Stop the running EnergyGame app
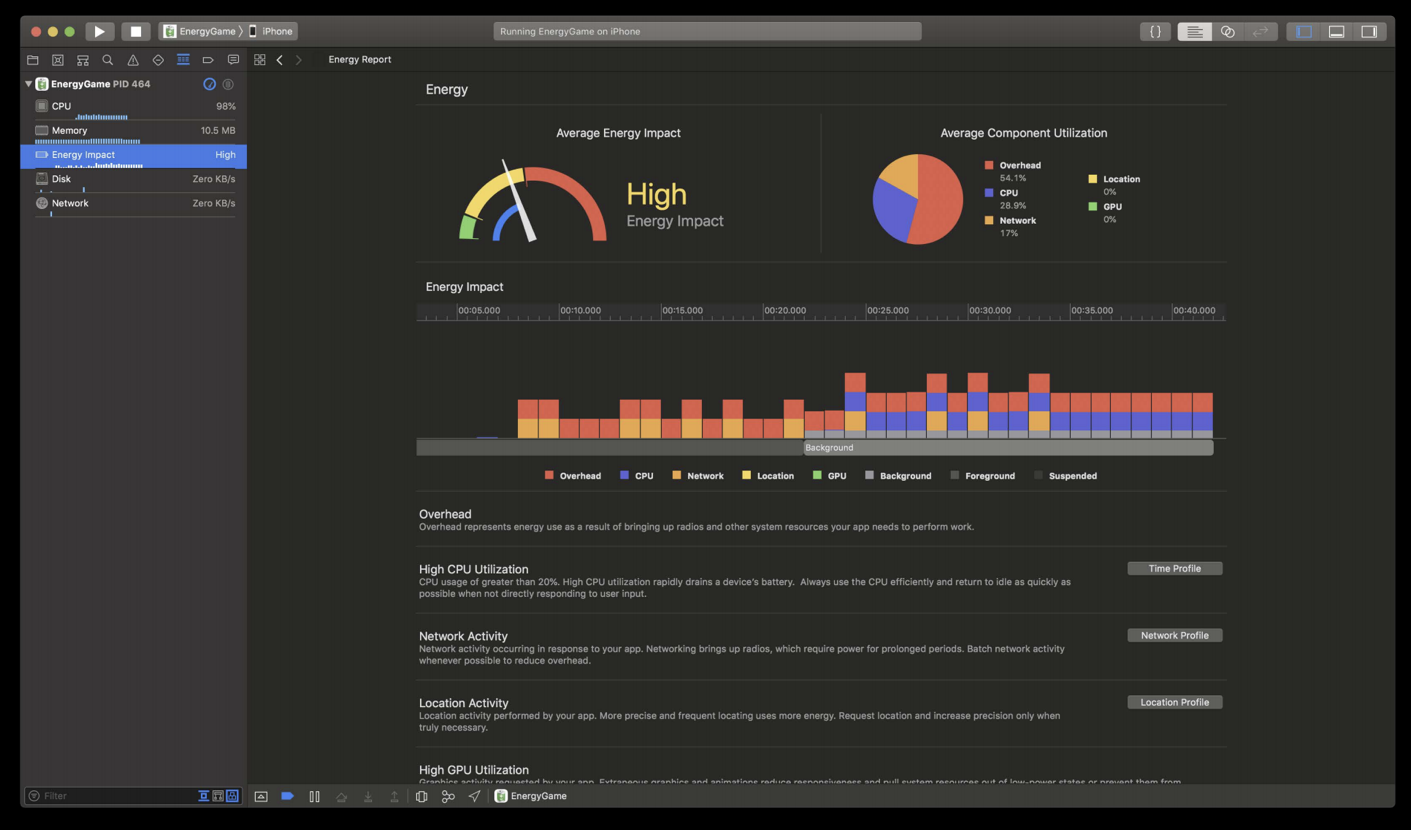 tap(136, 31)
